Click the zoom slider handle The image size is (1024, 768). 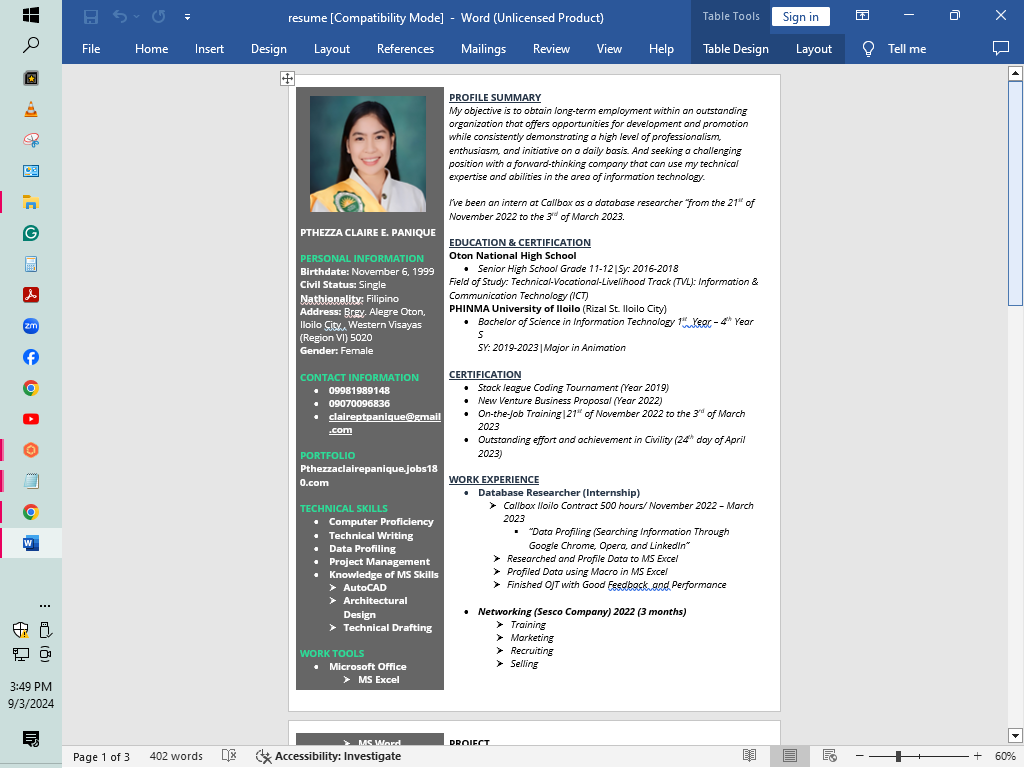[898, 756]
